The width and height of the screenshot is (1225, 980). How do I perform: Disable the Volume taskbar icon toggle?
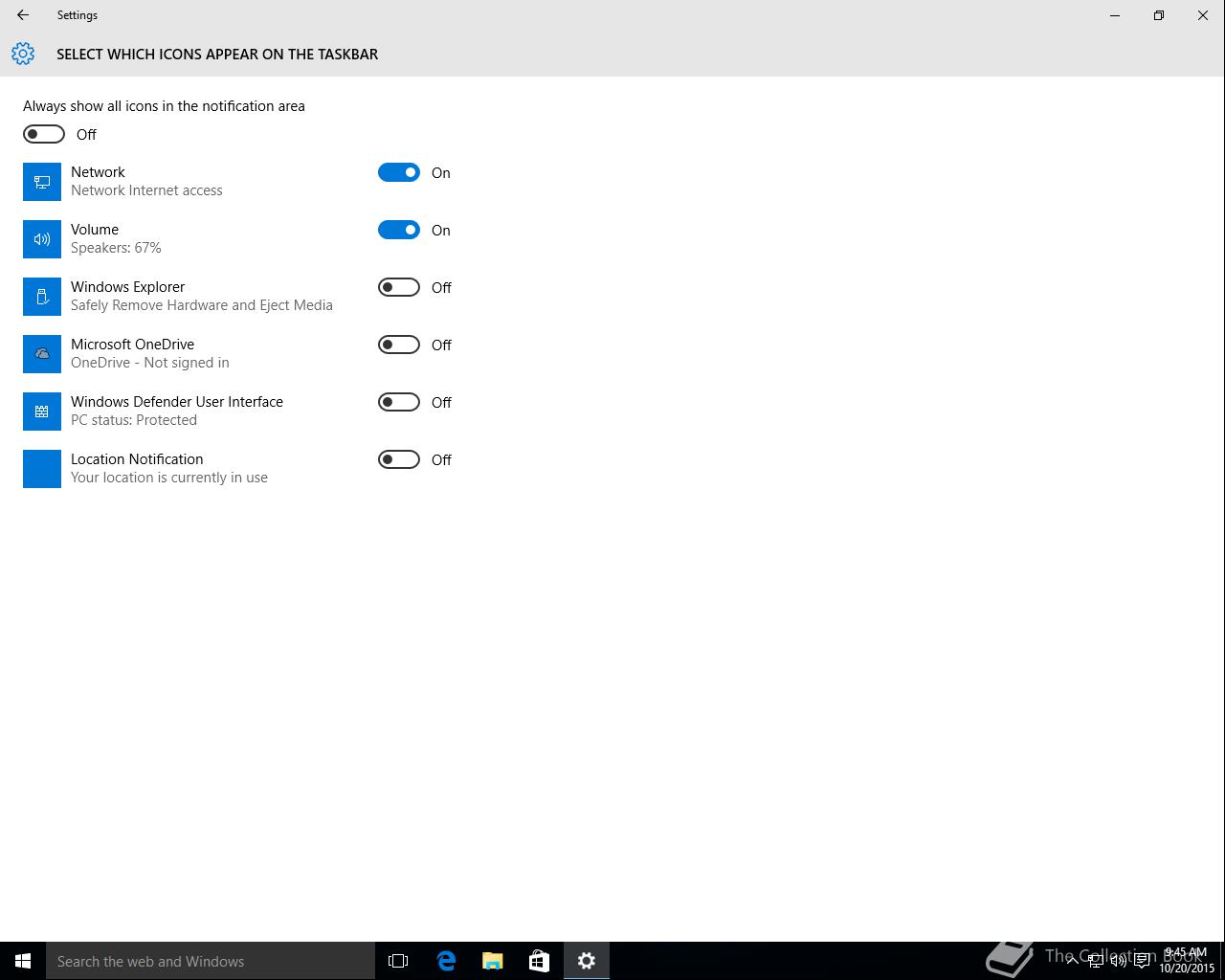(399, 230)
